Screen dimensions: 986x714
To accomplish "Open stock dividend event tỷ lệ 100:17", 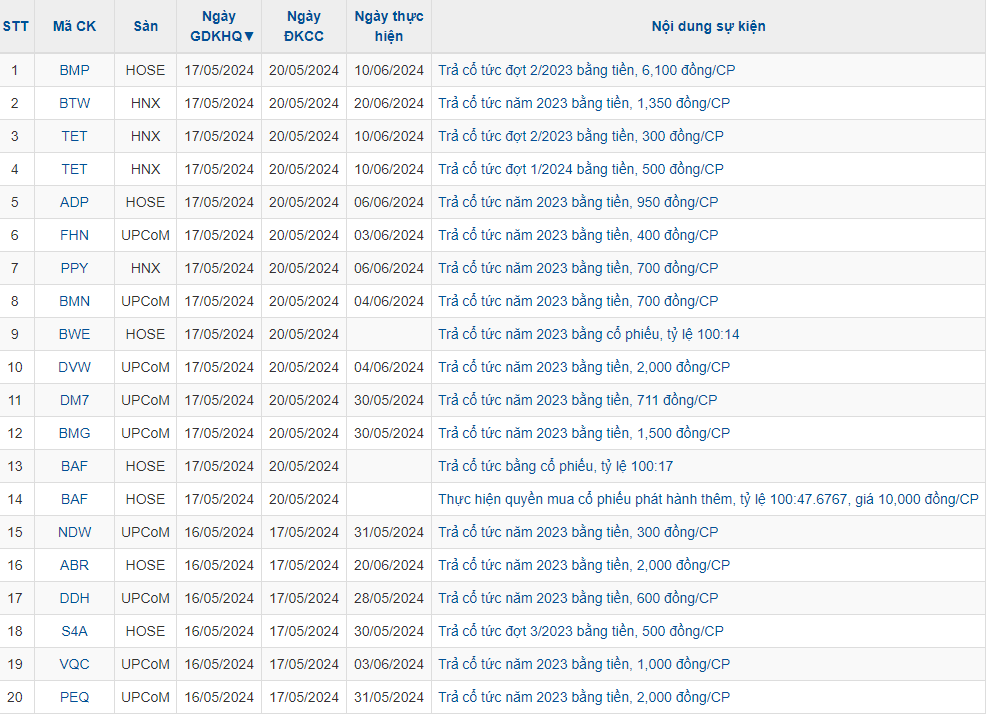I will point(555,467).
